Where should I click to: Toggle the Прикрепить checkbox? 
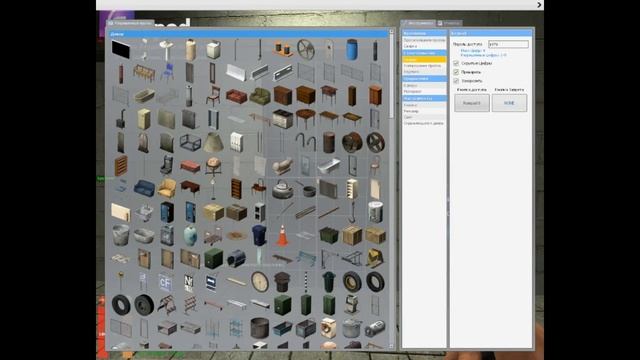tap(456, 72)
